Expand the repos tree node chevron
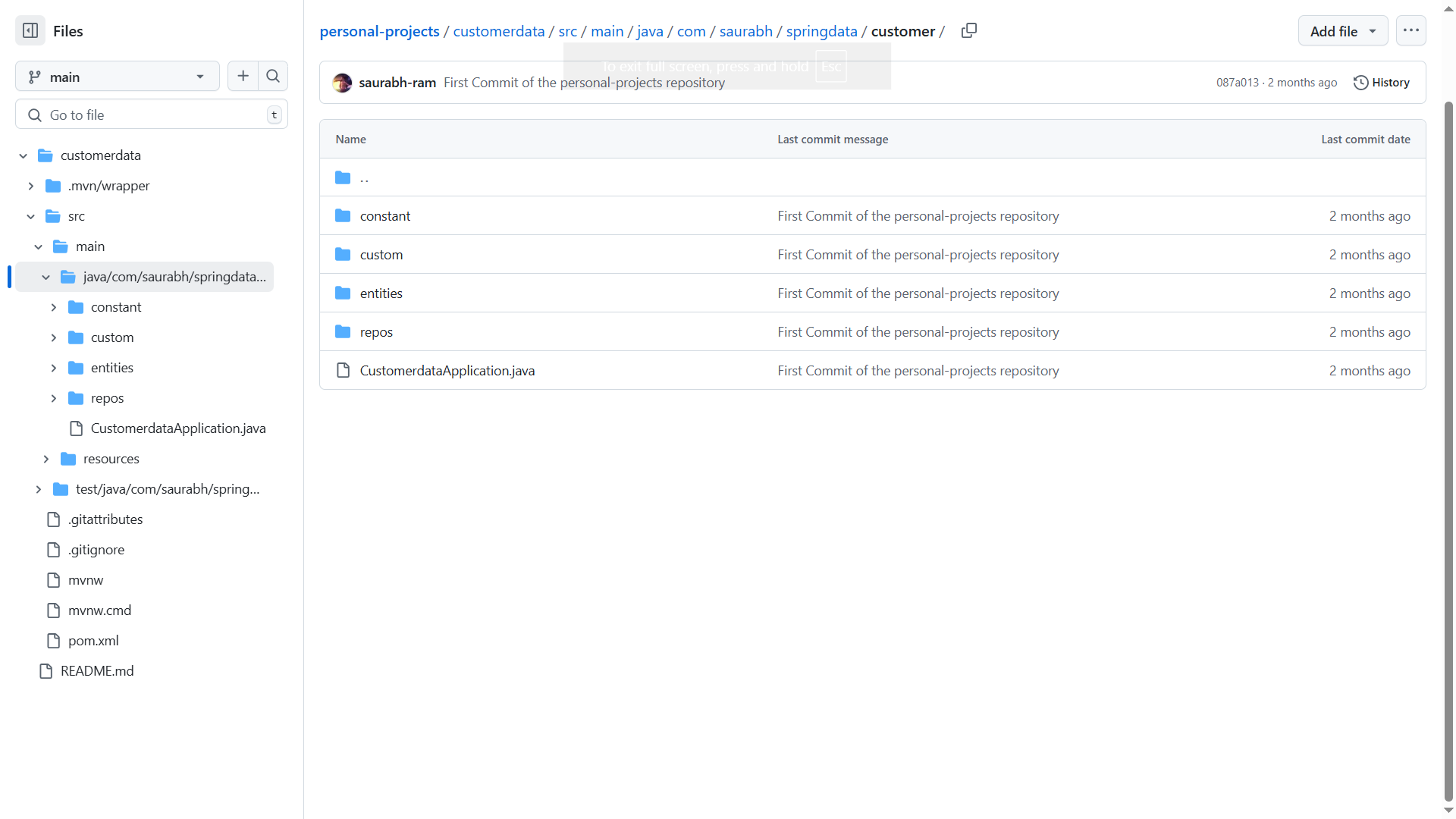The height and width of the screenshot is (819, 1456). (x=54, y=398)
